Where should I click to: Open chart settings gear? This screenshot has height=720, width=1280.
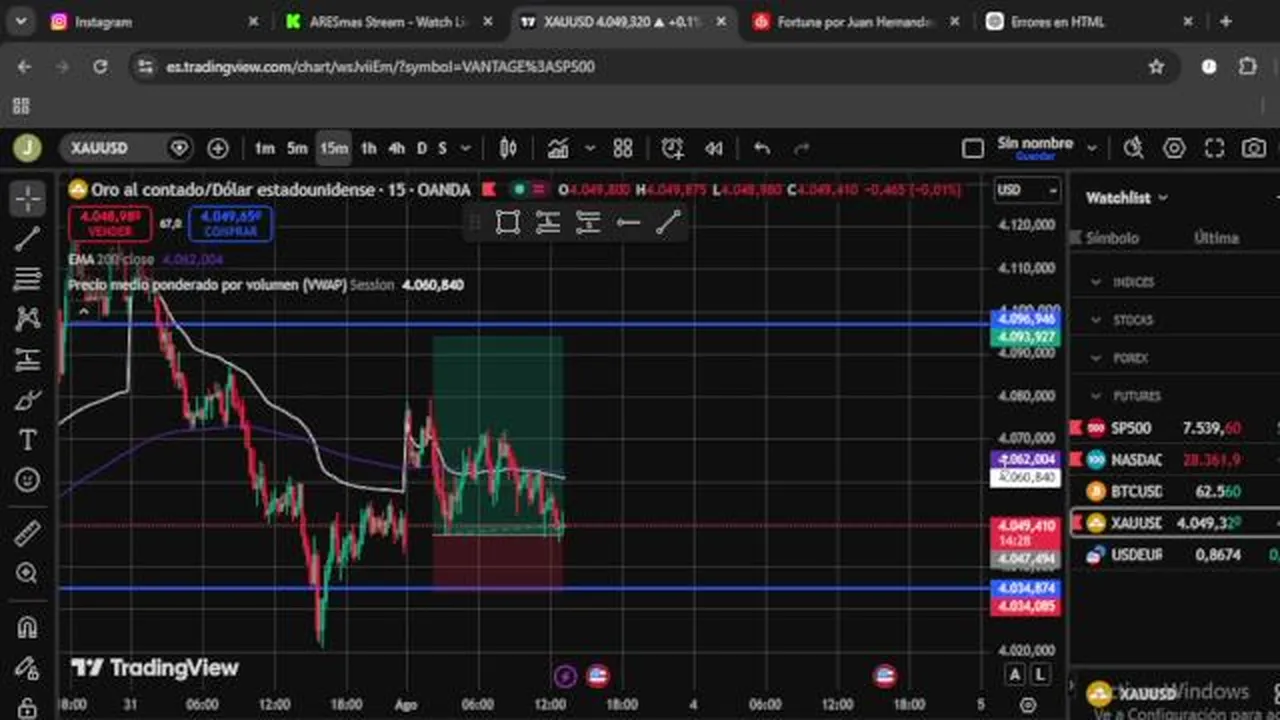pyautogui.click(x=1174, y=148)
